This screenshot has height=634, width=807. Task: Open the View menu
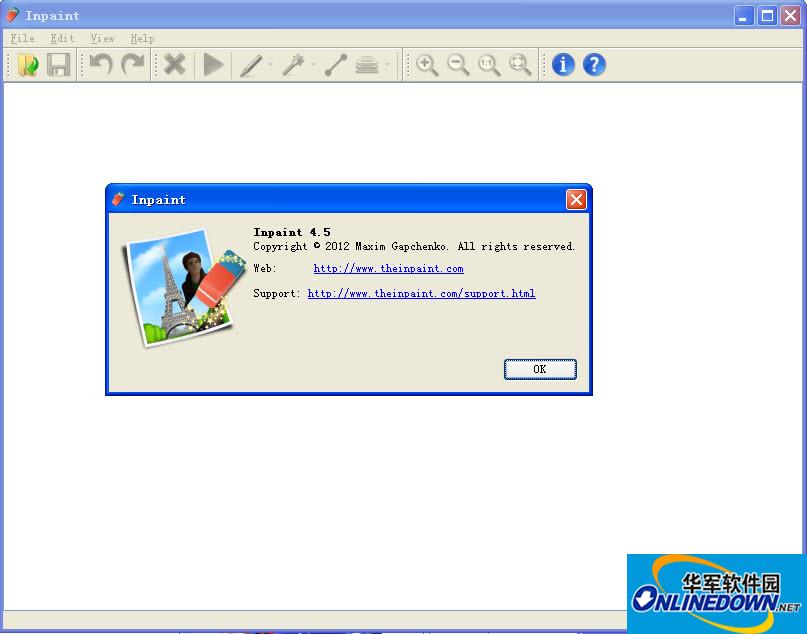click(102, 39)
